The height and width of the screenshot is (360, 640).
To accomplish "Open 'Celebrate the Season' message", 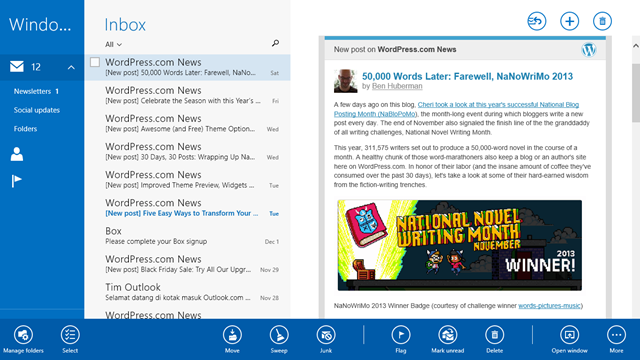I will [x=188, y=95].
